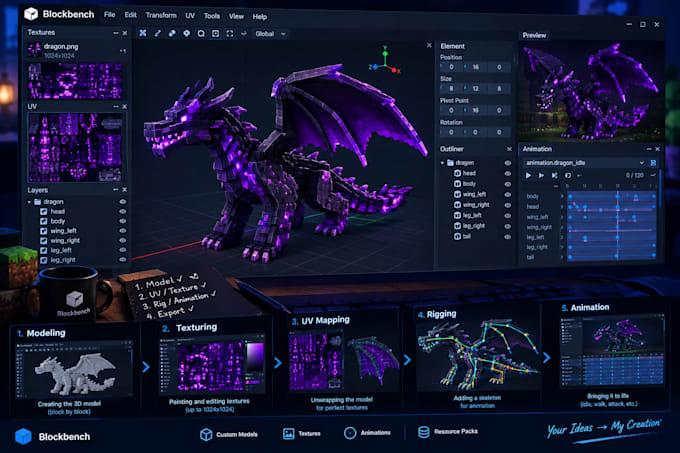Viewport: 680px width, 453px height.
Task: Click the Preview panel tab label
Action: [534, 36]
